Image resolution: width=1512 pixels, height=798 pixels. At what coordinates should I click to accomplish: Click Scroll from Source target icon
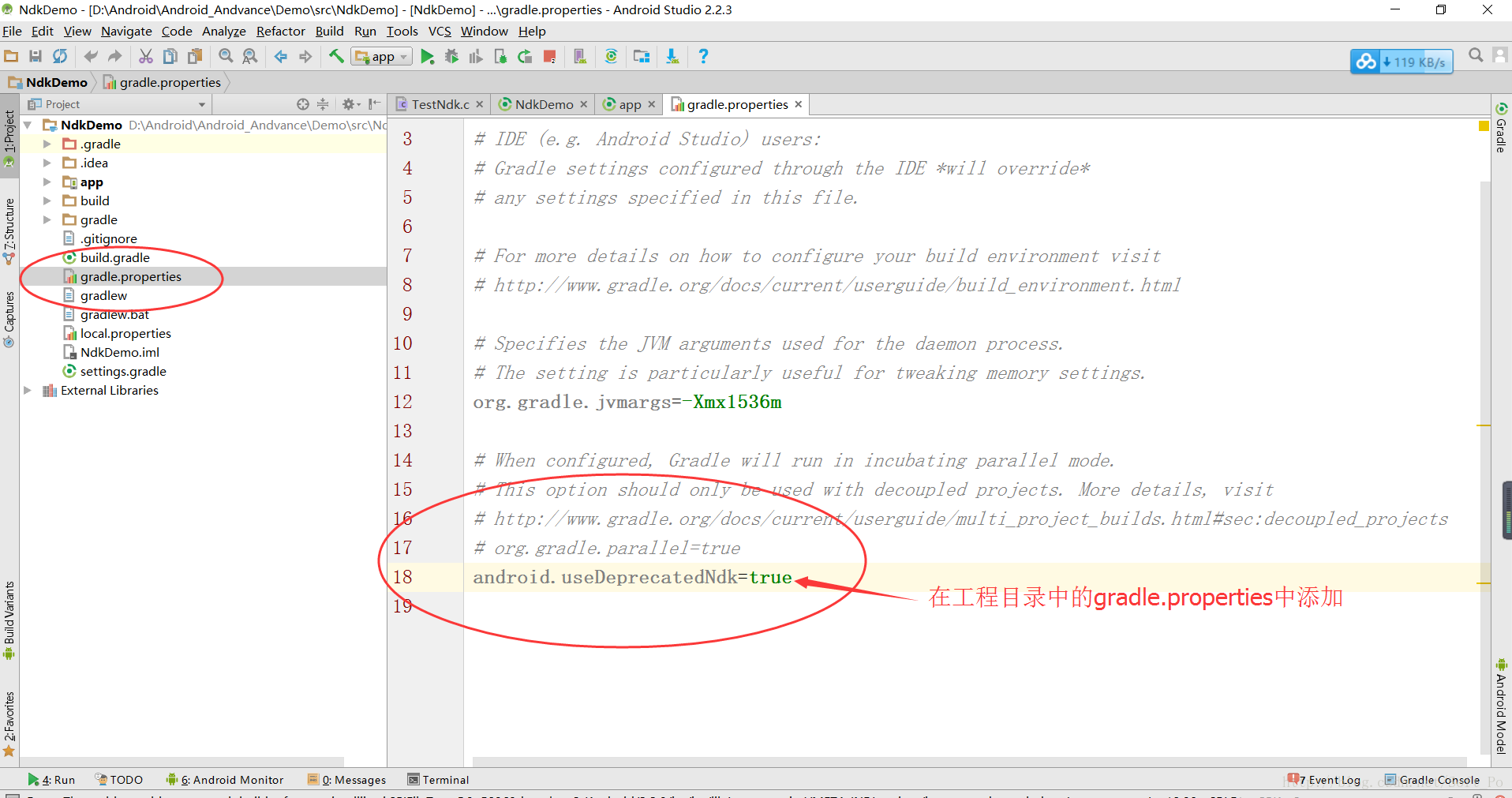click(x=303, y=104)
